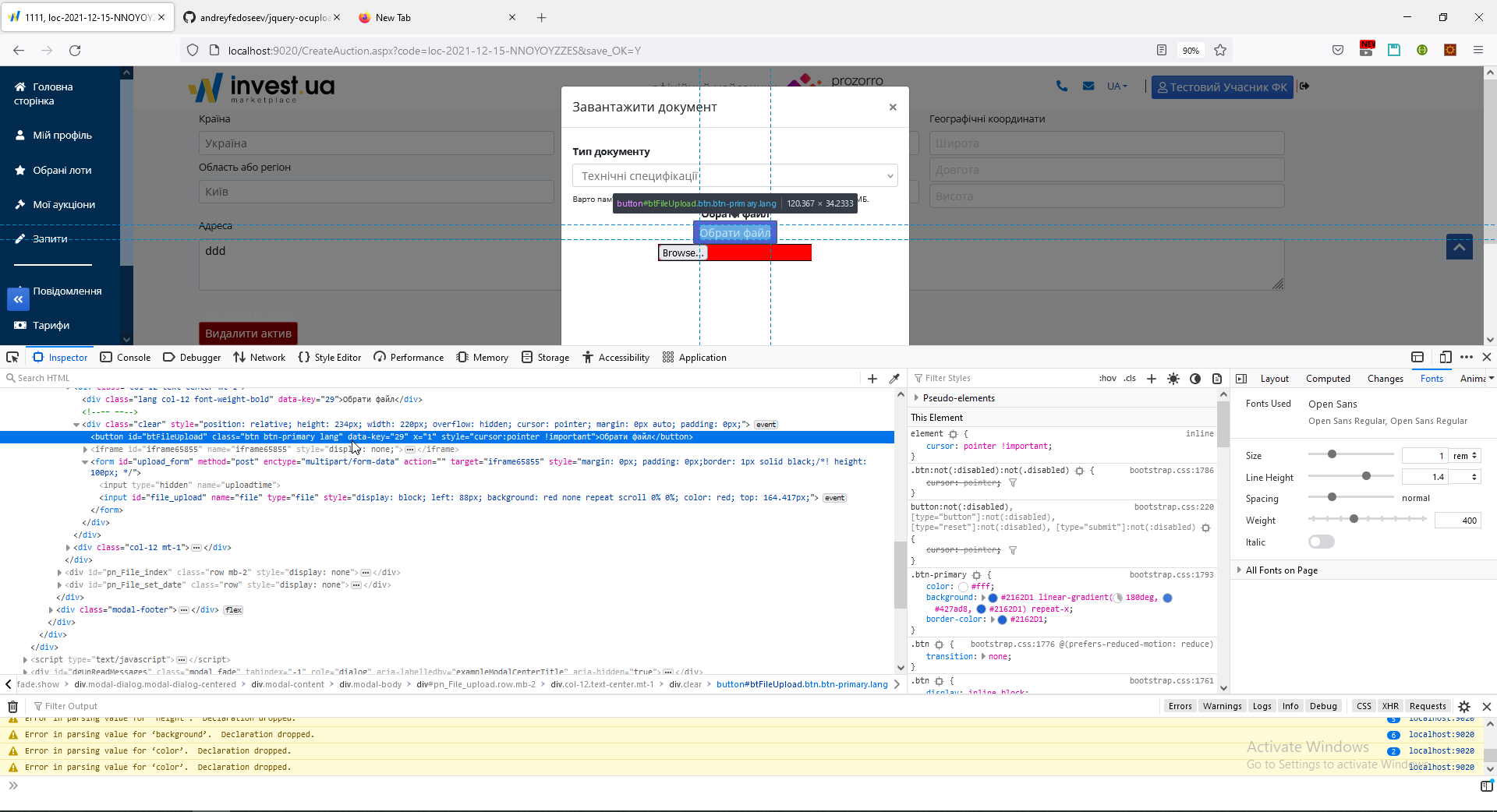Screen dimensions: 1497x812
Task: Toggle the Italic switch in Fonts panel
Action: tap(1322, 542)
